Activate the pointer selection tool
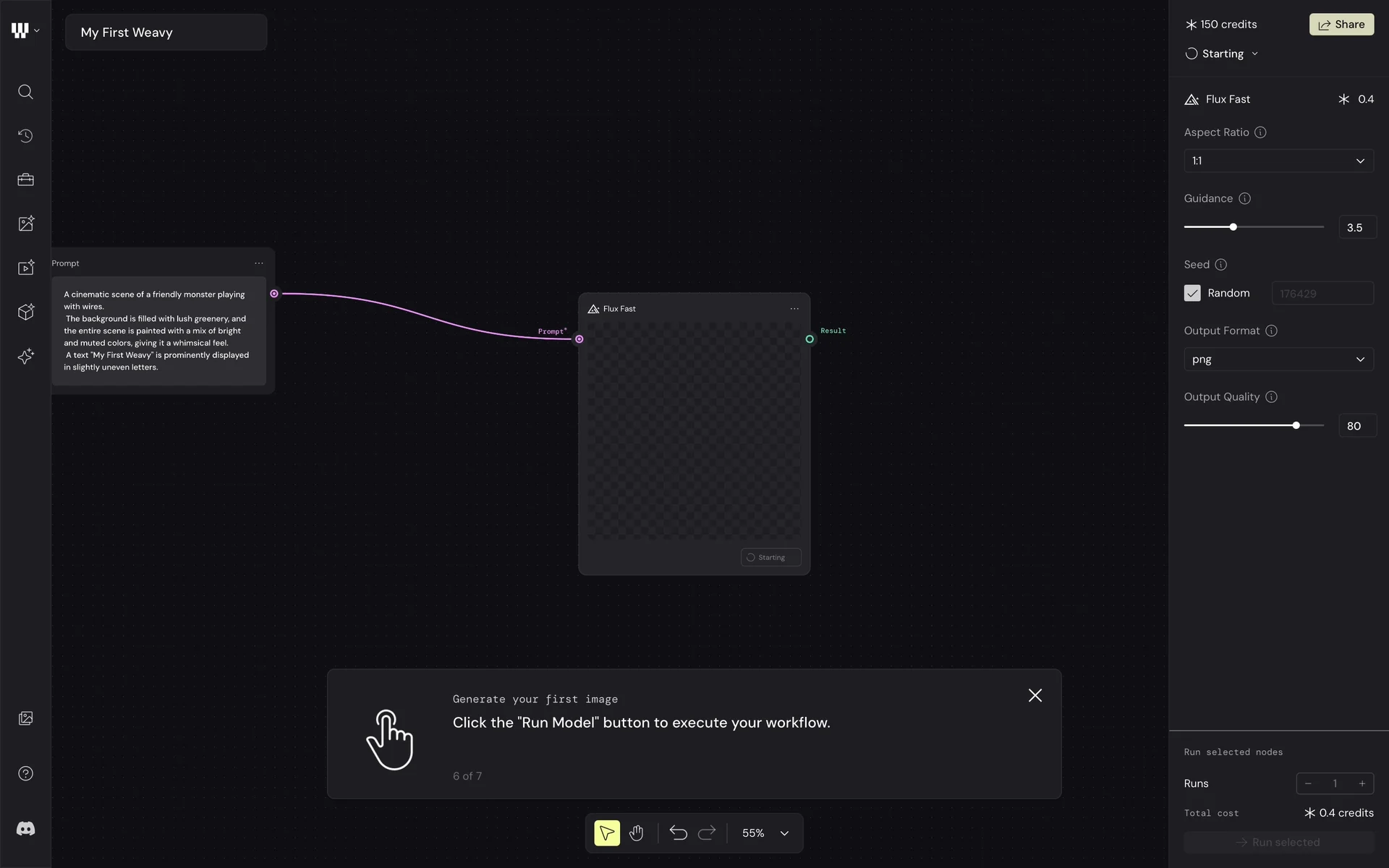 (x=607, y=833)
